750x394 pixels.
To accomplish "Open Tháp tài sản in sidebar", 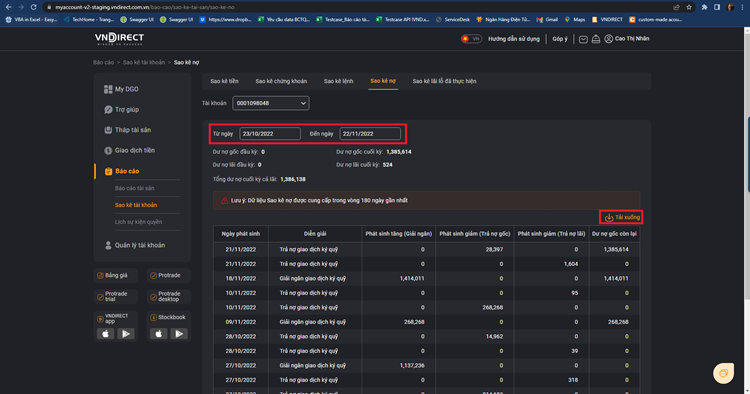I will coord(127,130).
